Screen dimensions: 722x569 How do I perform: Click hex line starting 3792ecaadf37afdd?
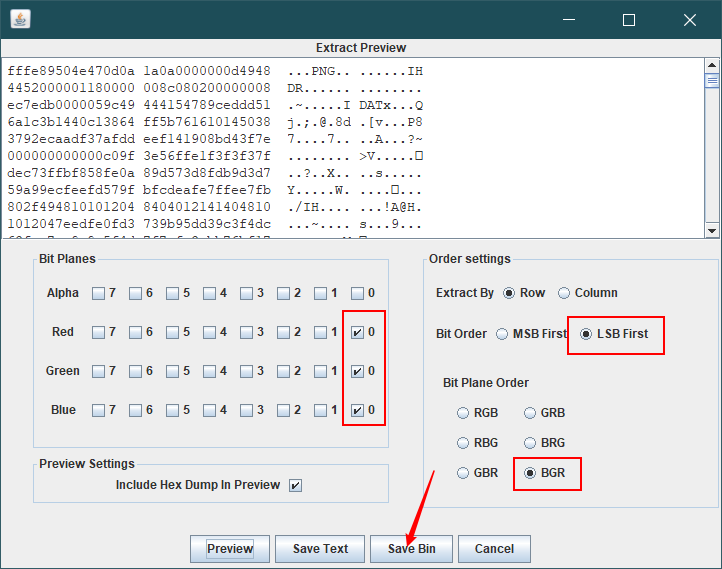(x=215, y=139)
